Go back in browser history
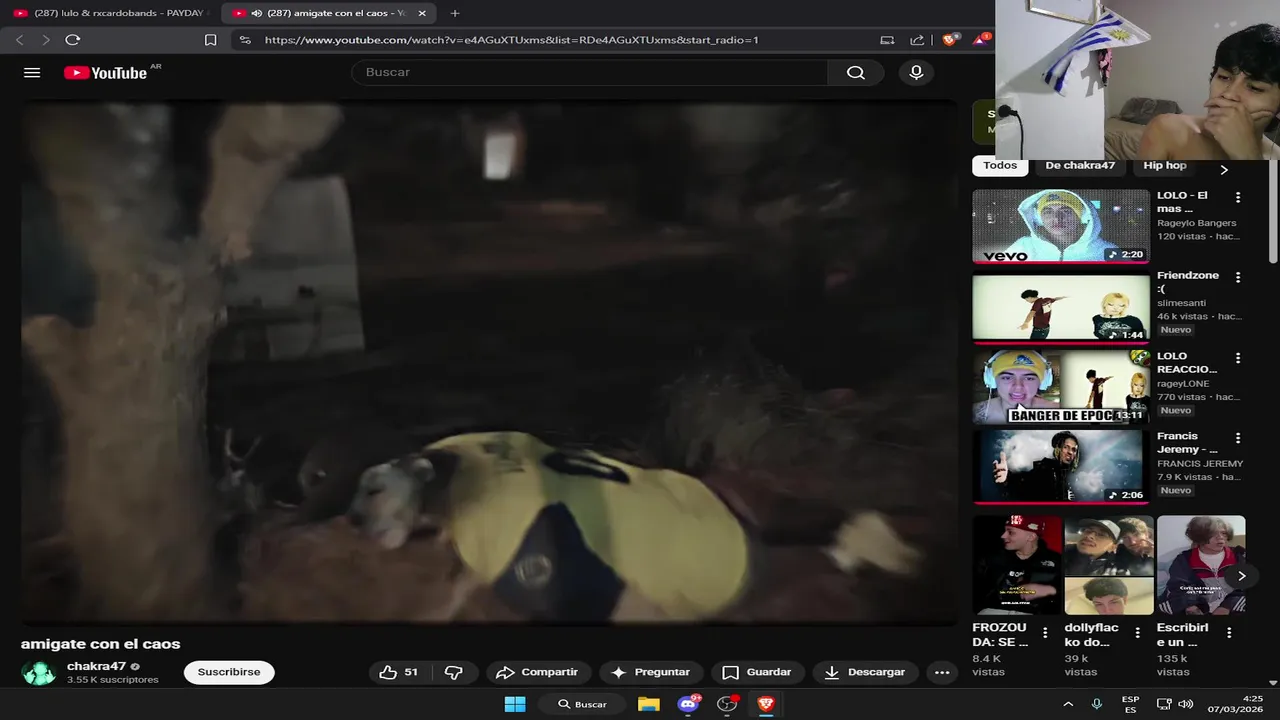The height and width of the screenshot is (720, 1280). click(x=19, y=40)
